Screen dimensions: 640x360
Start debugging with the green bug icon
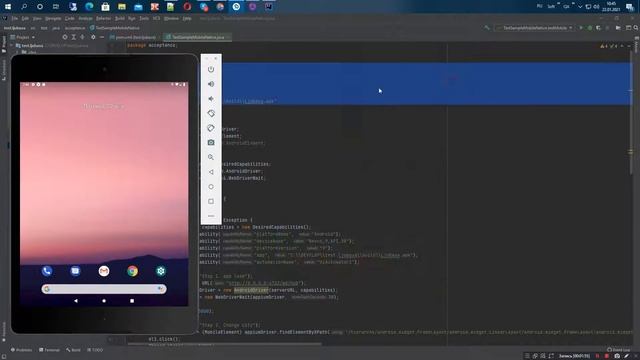(x=590, y=28)
